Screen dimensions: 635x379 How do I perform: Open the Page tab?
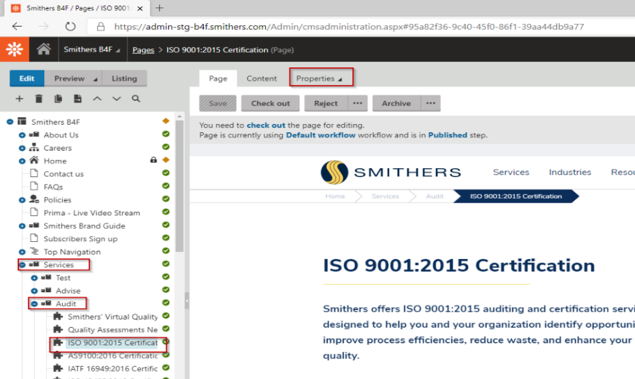[218, 78]
